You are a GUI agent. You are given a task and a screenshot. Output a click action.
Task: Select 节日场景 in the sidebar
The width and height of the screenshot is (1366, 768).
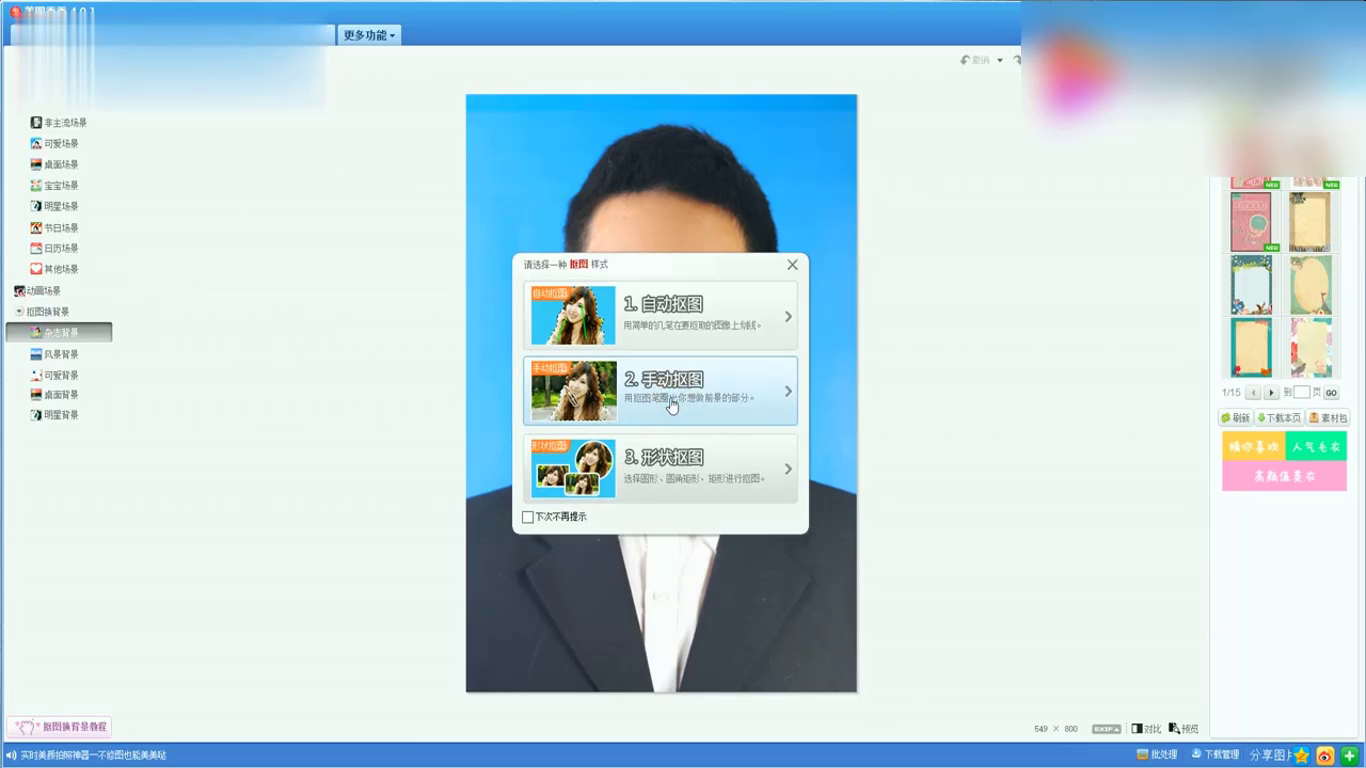[54, 228]
